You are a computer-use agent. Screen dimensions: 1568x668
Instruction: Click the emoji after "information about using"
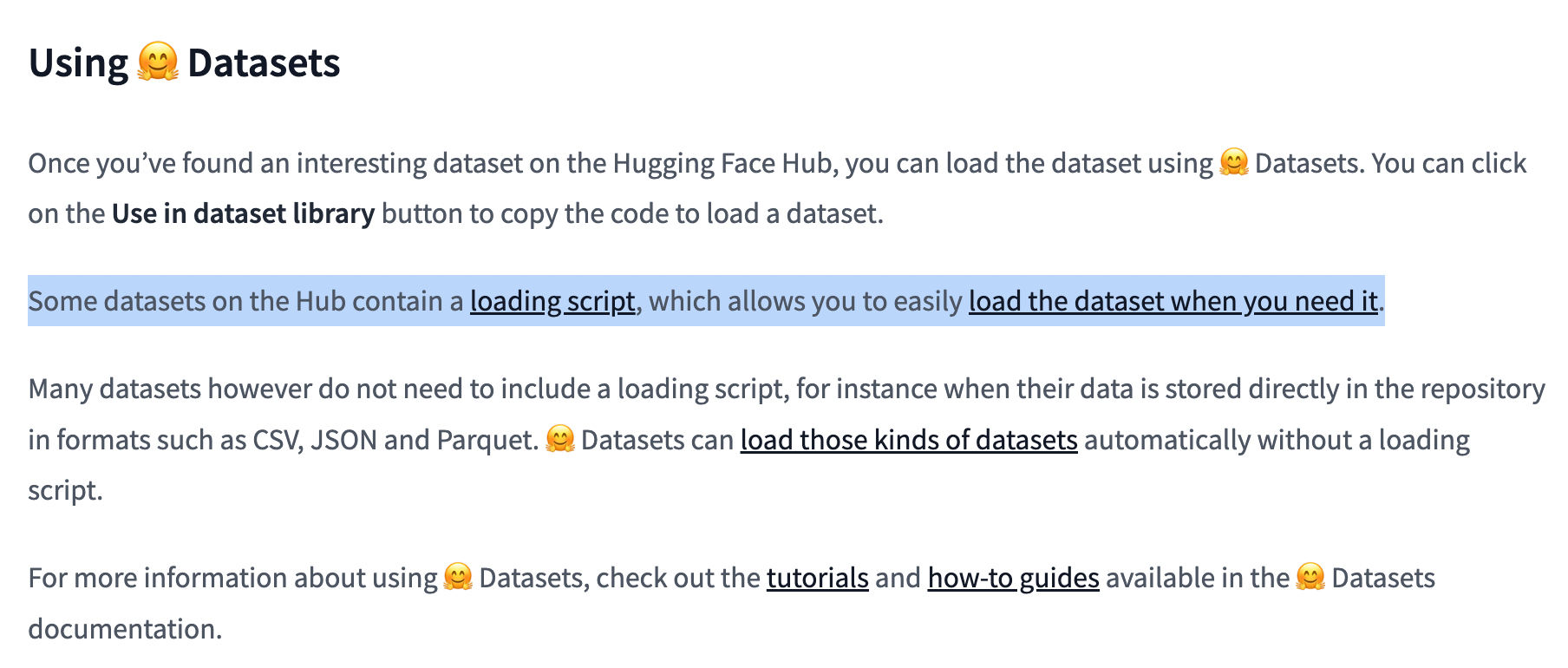point(458,578)
